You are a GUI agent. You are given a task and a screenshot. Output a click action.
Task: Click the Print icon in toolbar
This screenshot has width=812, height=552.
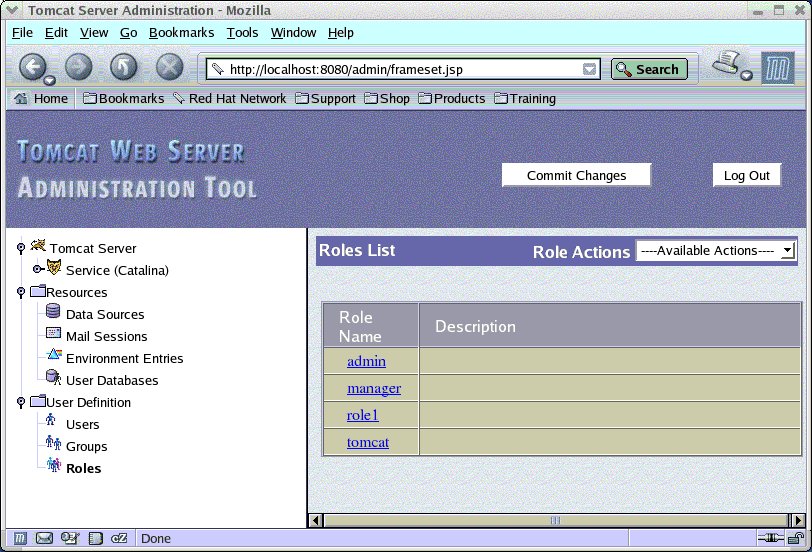(x=727, y=63)
